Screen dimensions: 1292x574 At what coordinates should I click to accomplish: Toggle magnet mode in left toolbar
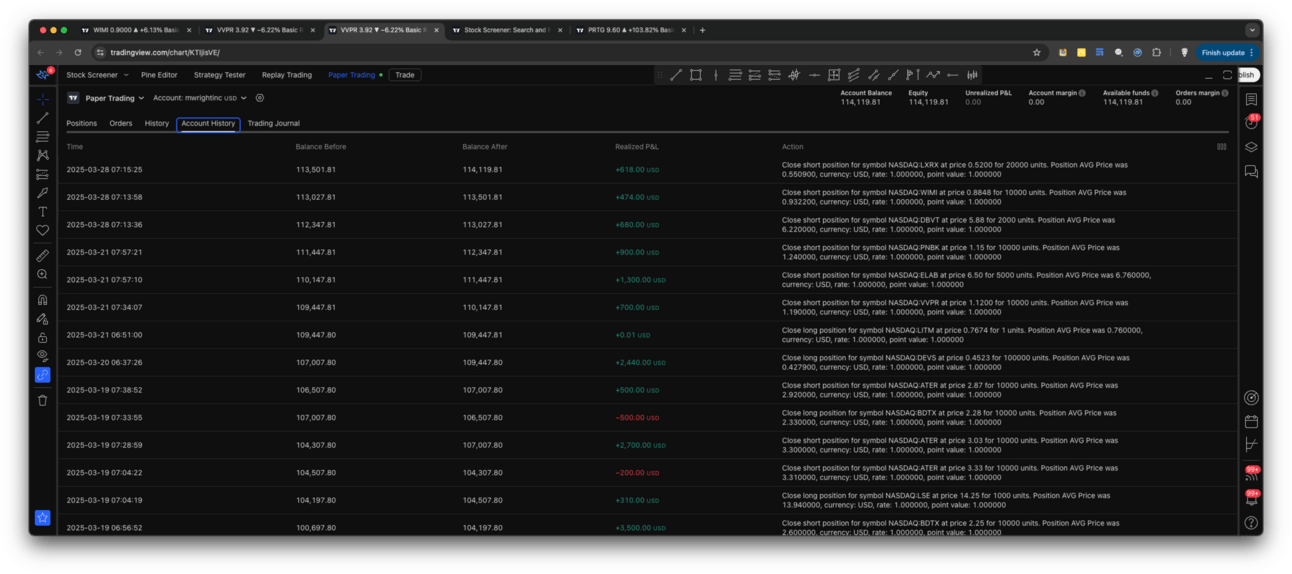pos(42,300)
